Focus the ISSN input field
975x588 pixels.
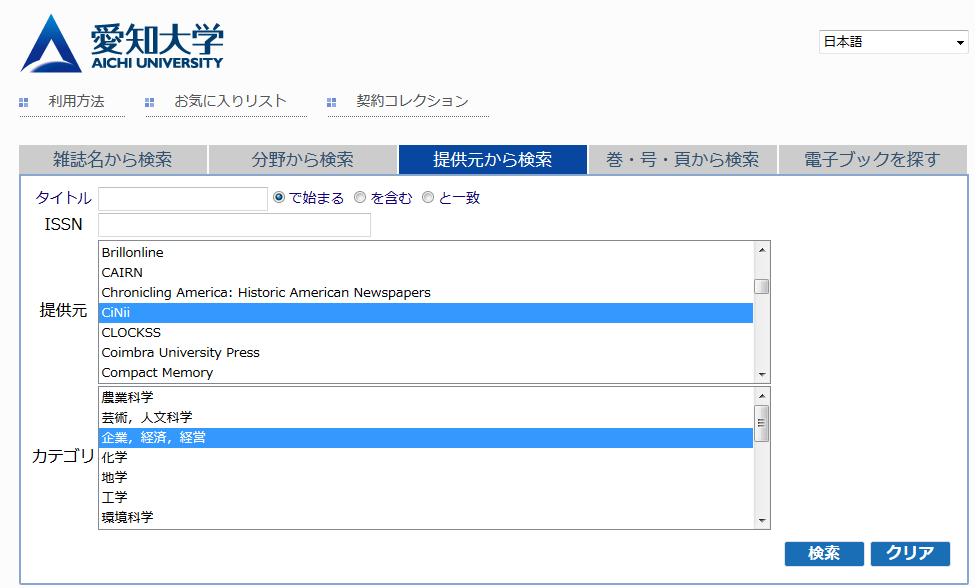click(234, 225)
